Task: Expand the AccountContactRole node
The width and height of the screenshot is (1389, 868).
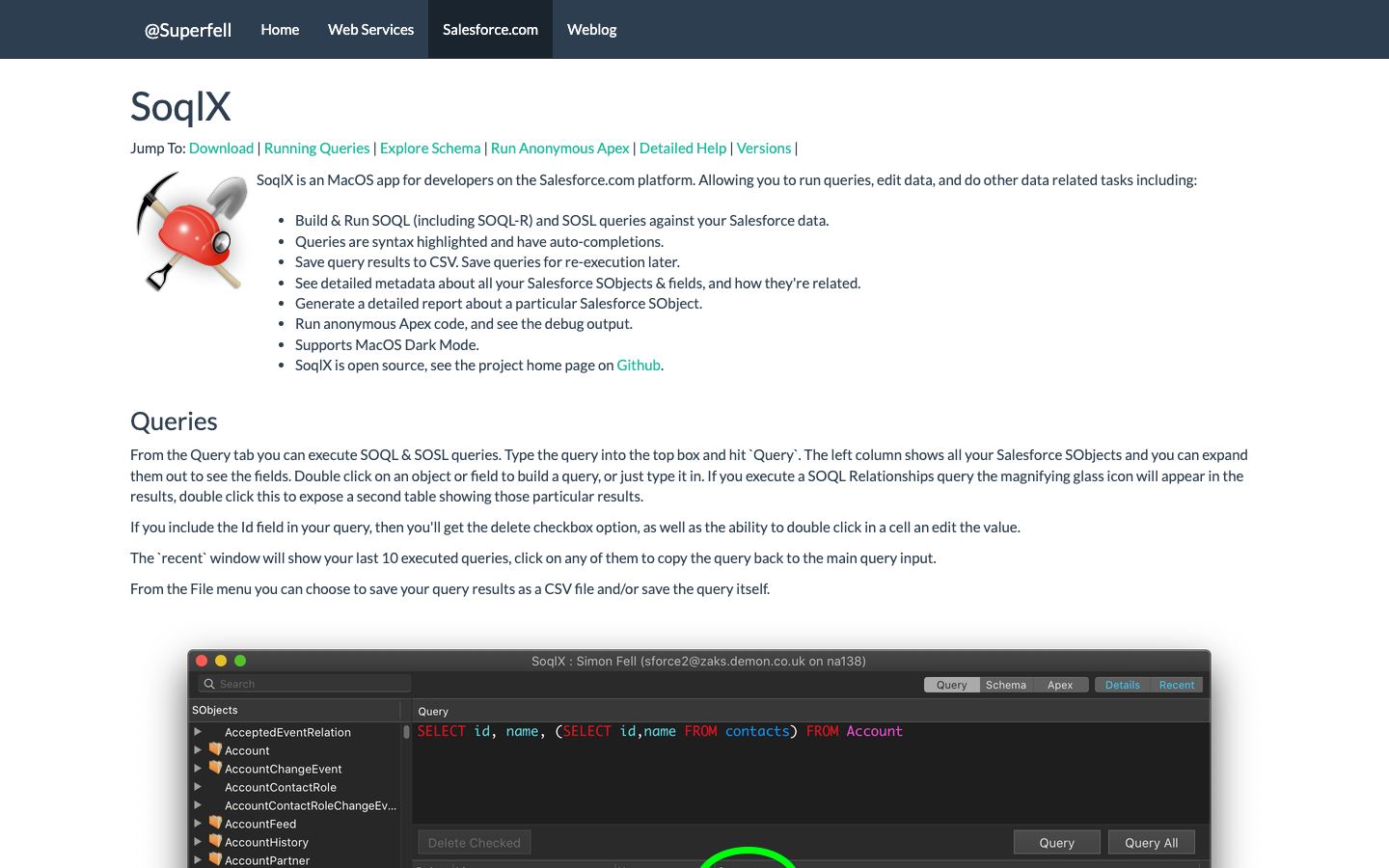Action: click(x=198, y=787)
